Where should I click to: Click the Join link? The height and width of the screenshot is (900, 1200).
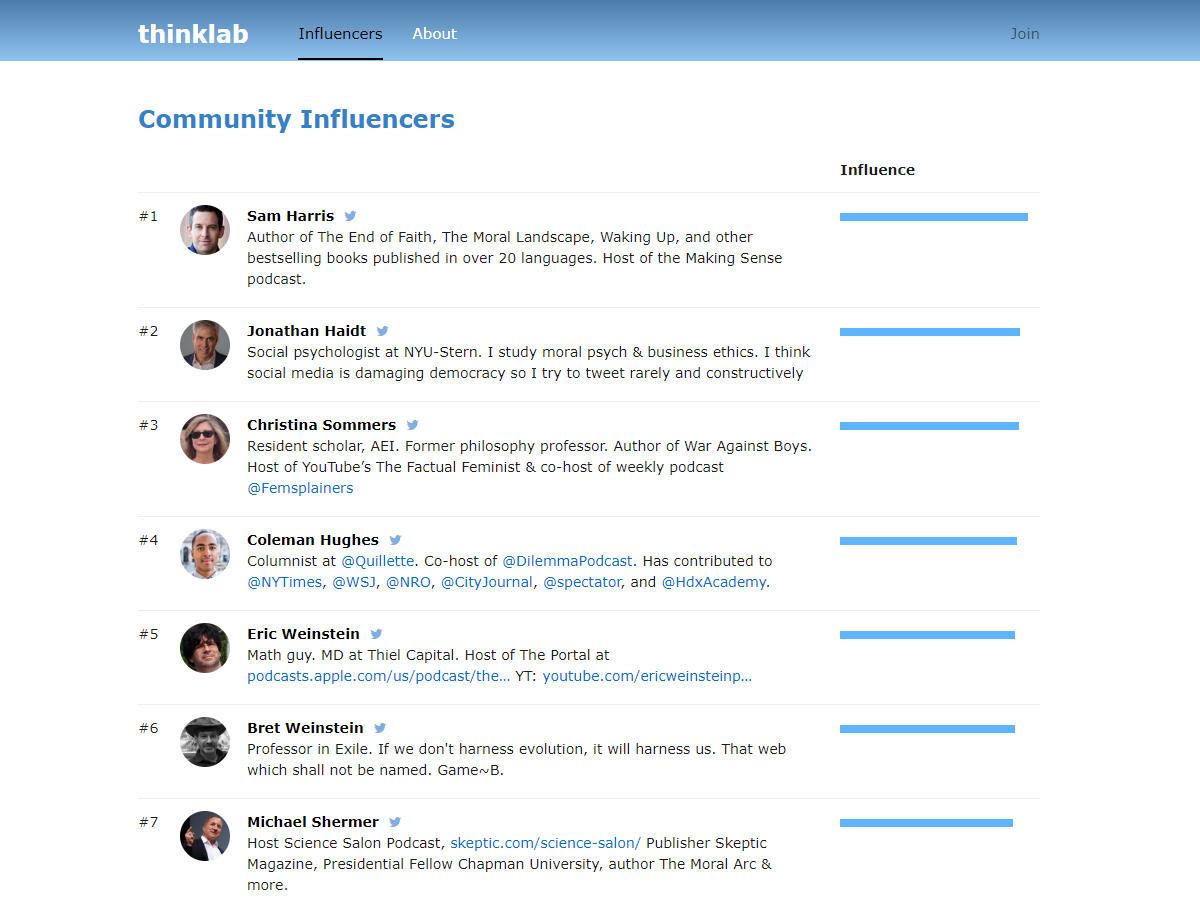1024,33
